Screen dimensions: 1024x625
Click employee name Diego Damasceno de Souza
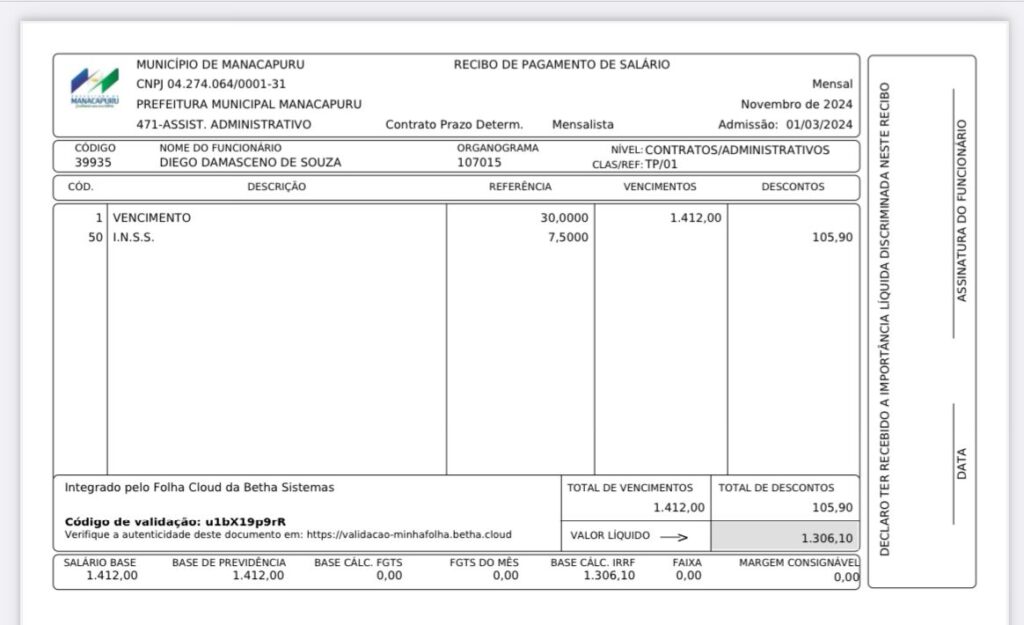(x=250, y=163)
